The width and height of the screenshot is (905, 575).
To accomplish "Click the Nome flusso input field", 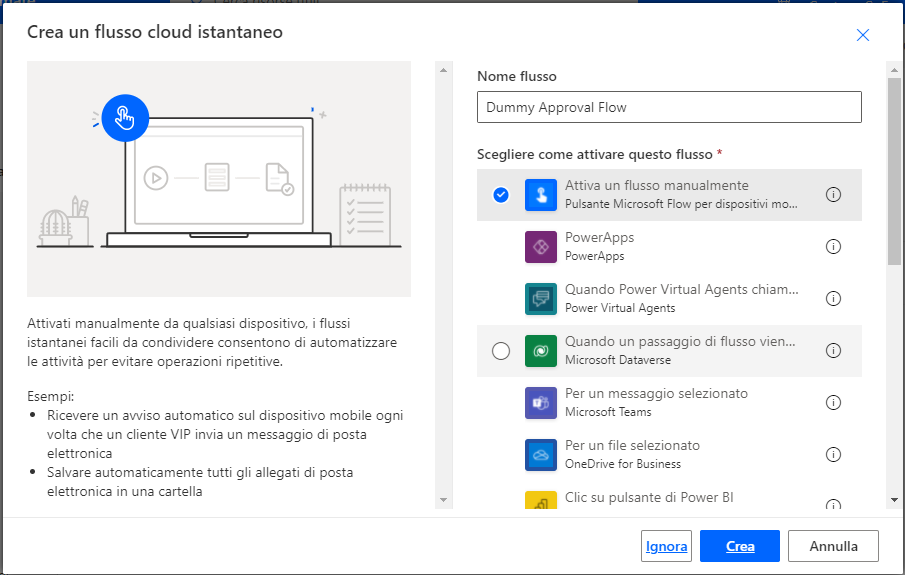I will [x=669, y=107].
